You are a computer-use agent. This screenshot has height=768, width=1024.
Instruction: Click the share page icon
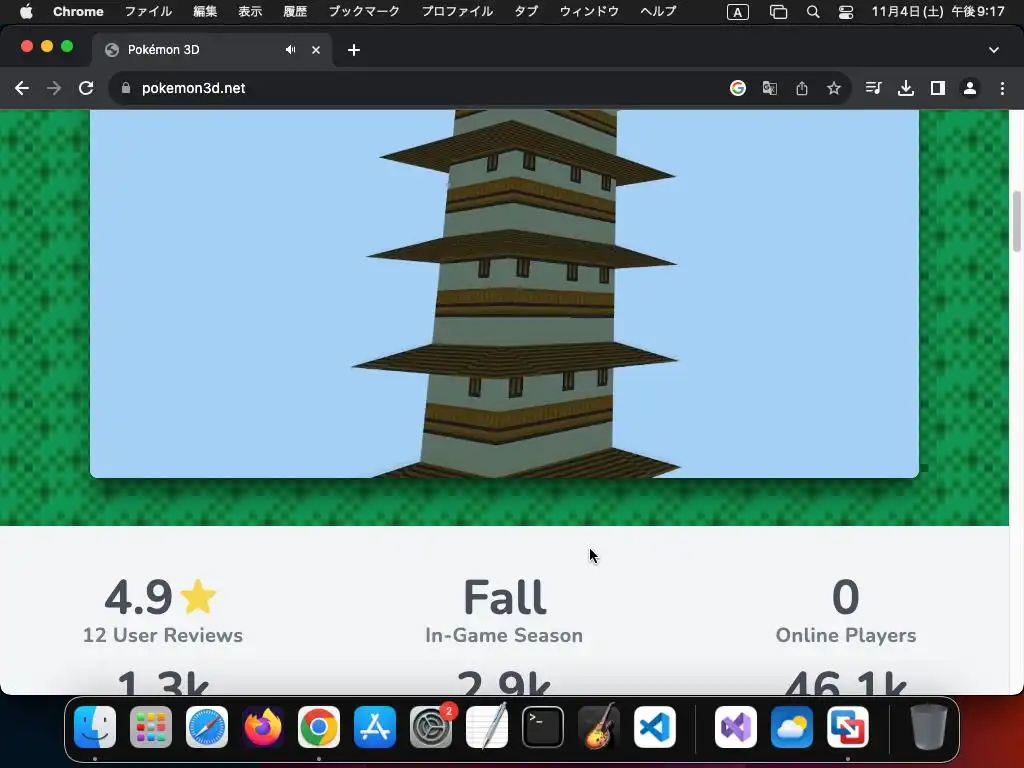pos(802,88)
